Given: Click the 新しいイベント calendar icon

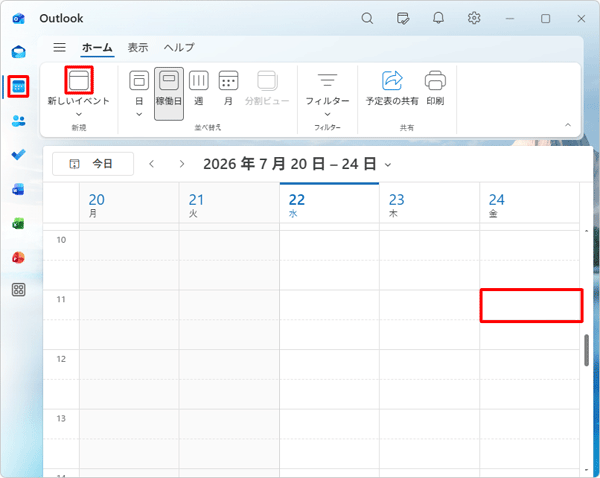Looking at the screenshot, I should 79,80.
